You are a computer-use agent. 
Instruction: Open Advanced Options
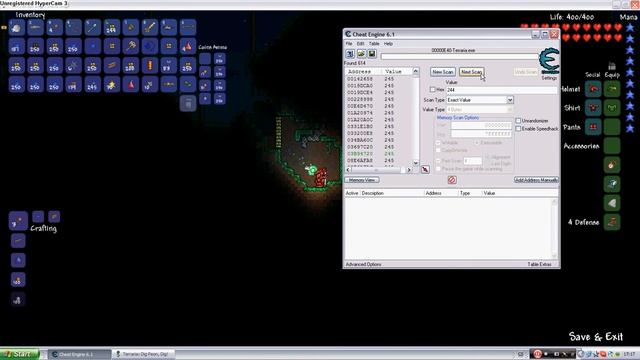(363, 264)
